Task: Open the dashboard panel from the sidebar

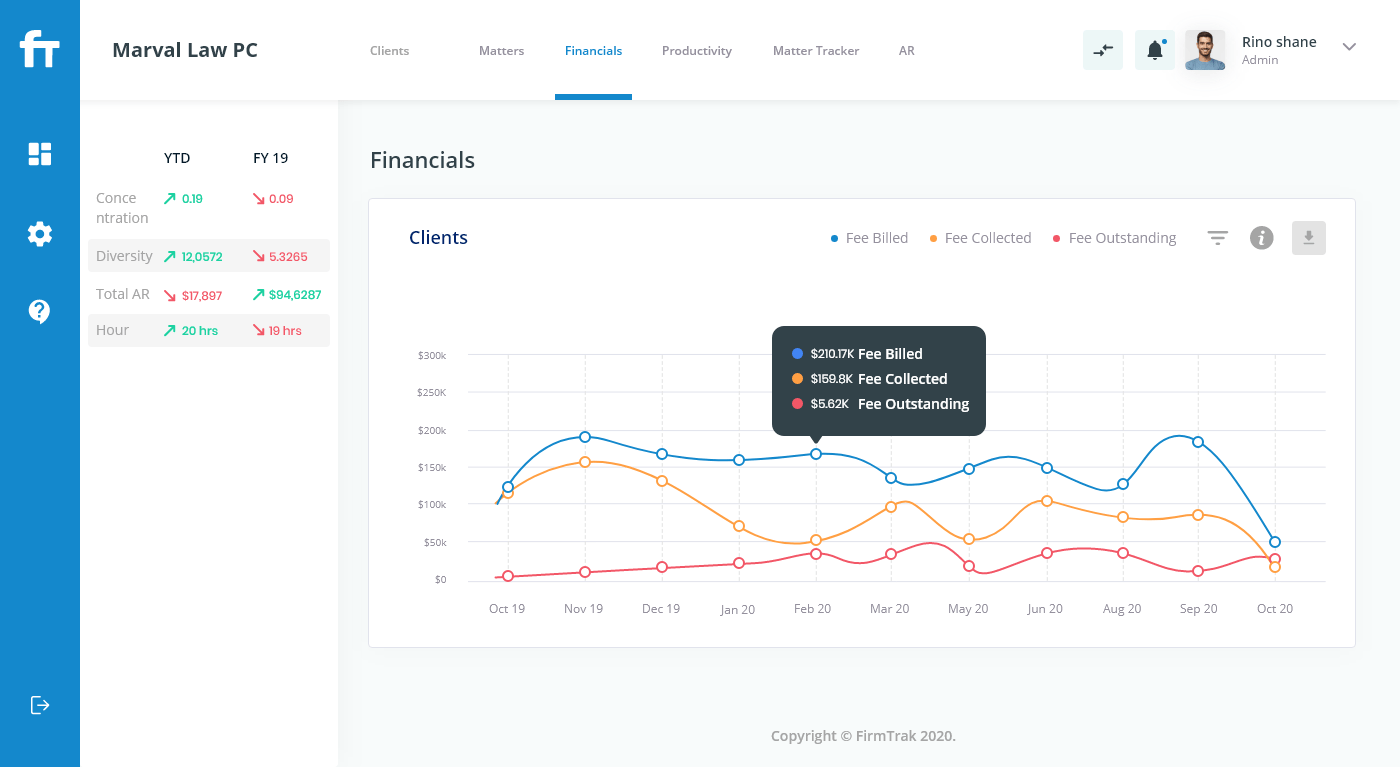Action: pos(39,153)
